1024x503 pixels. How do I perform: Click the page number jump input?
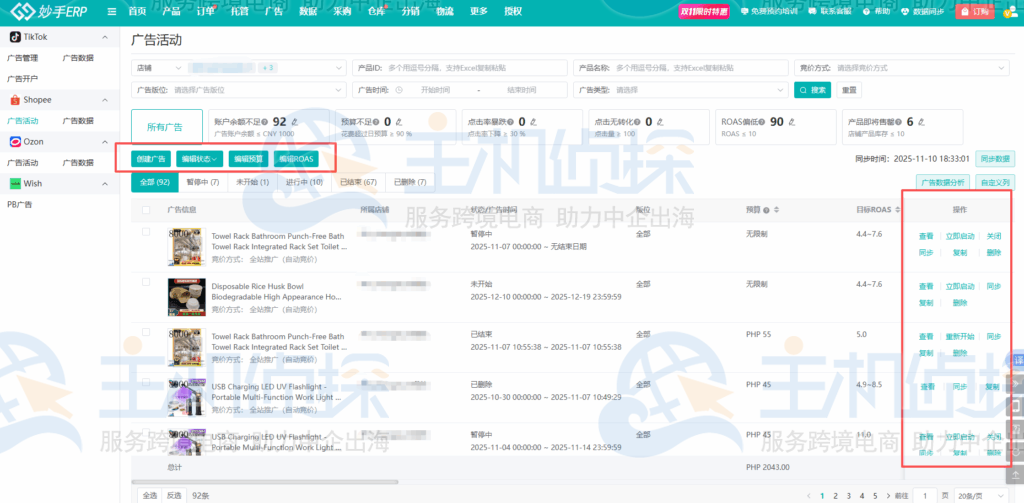[925, 495]
